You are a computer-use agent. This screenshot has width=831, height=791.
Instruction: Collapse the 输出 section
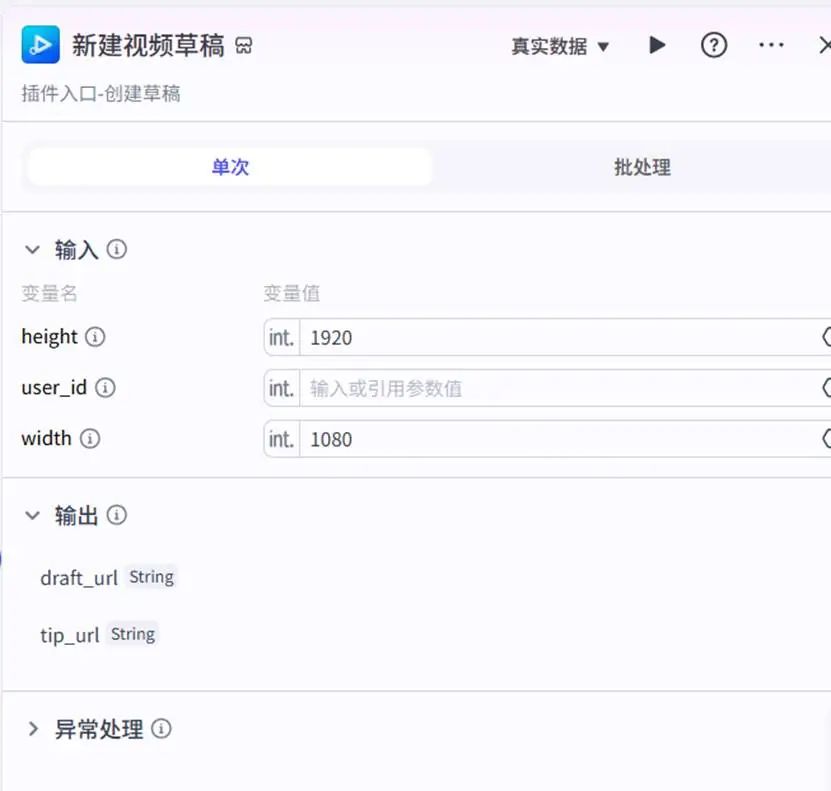(x=32, y=515)
